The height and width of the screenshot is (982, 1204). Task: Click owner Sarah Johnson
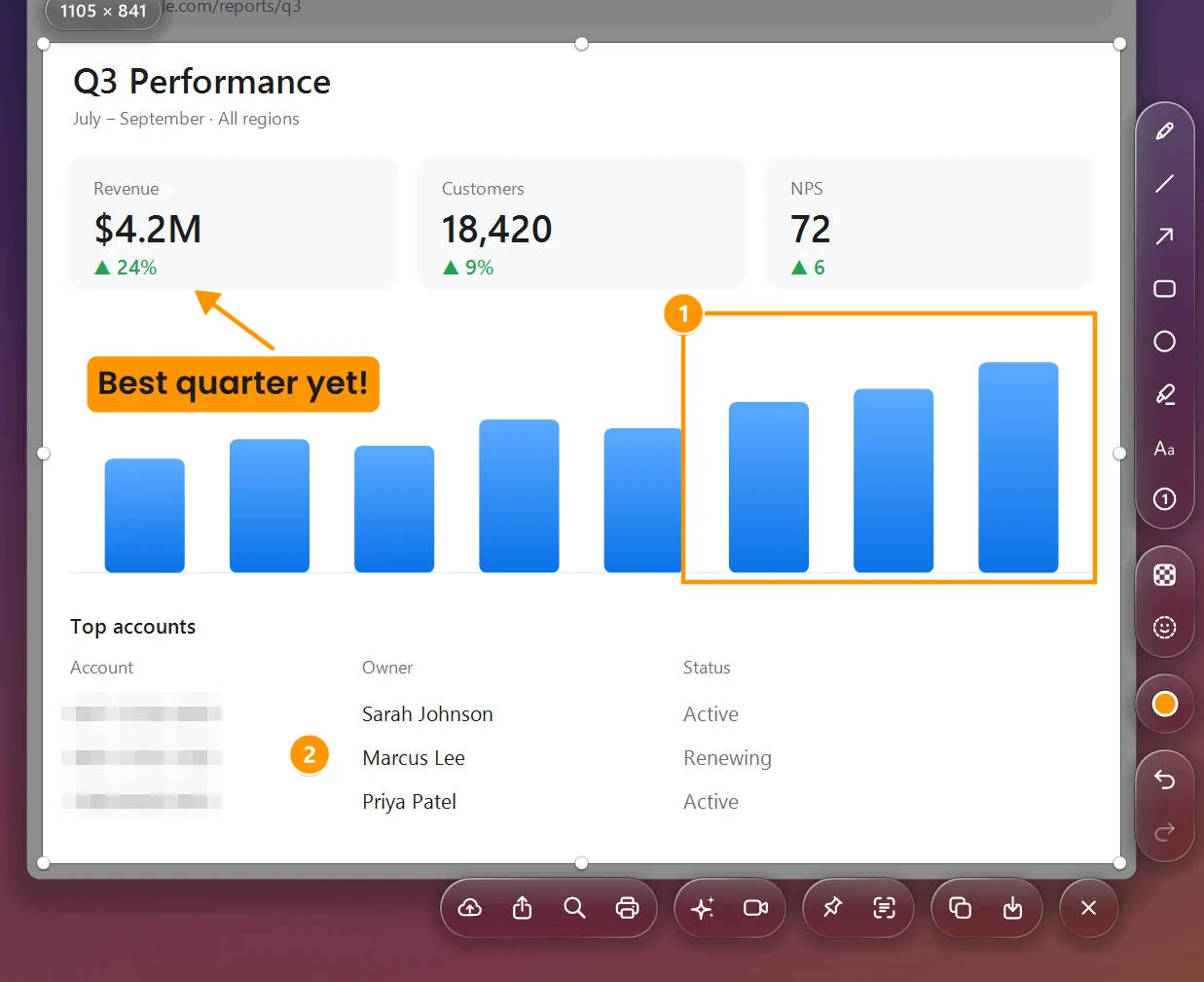click(x=428, y=714)
